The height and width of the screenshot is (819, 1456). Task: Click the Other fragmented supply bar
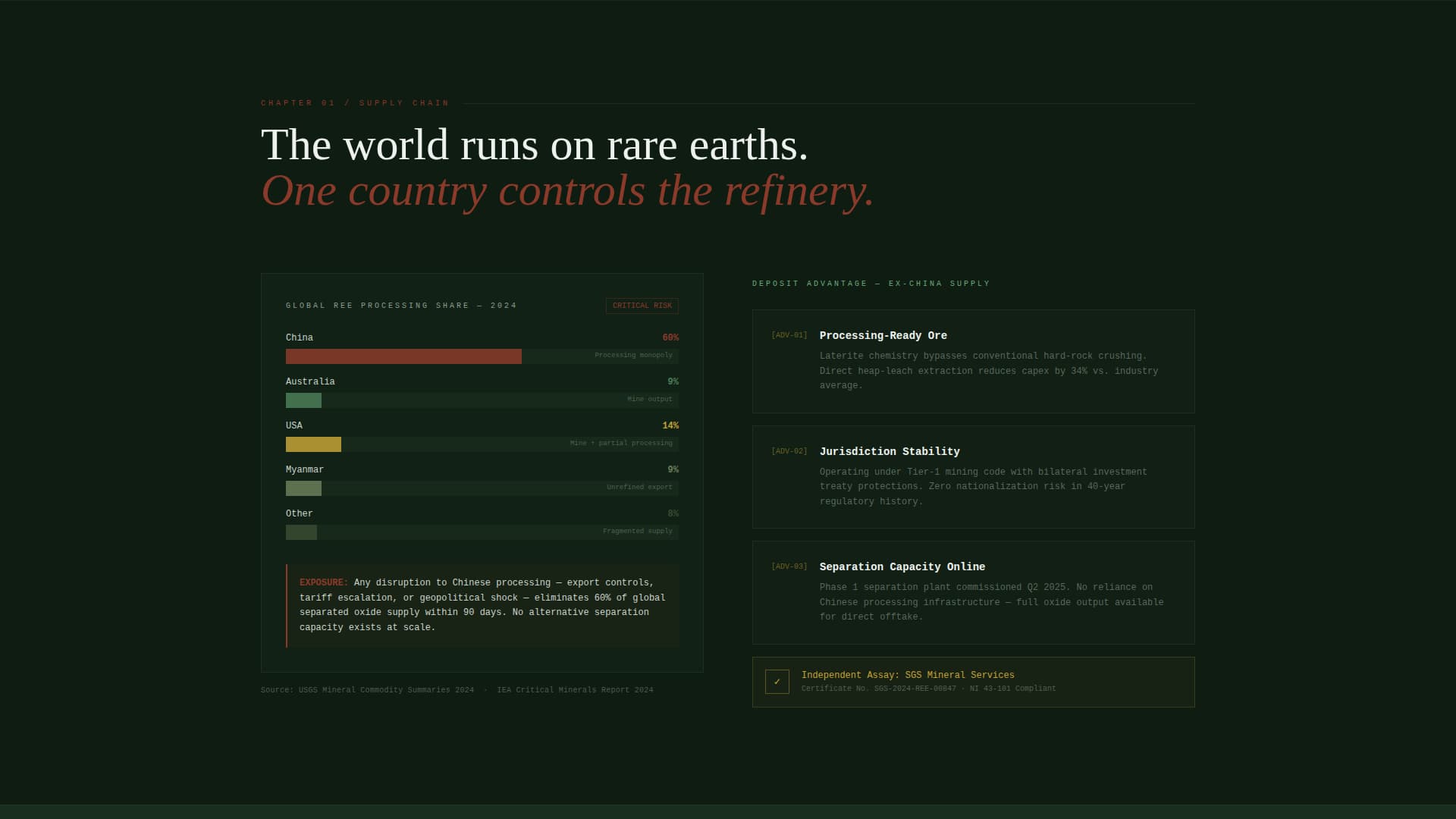pos(301,532)
